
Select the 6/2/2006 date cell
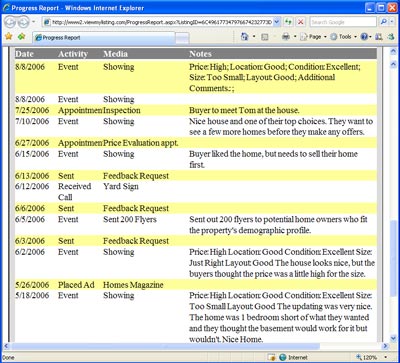point(30,252)
